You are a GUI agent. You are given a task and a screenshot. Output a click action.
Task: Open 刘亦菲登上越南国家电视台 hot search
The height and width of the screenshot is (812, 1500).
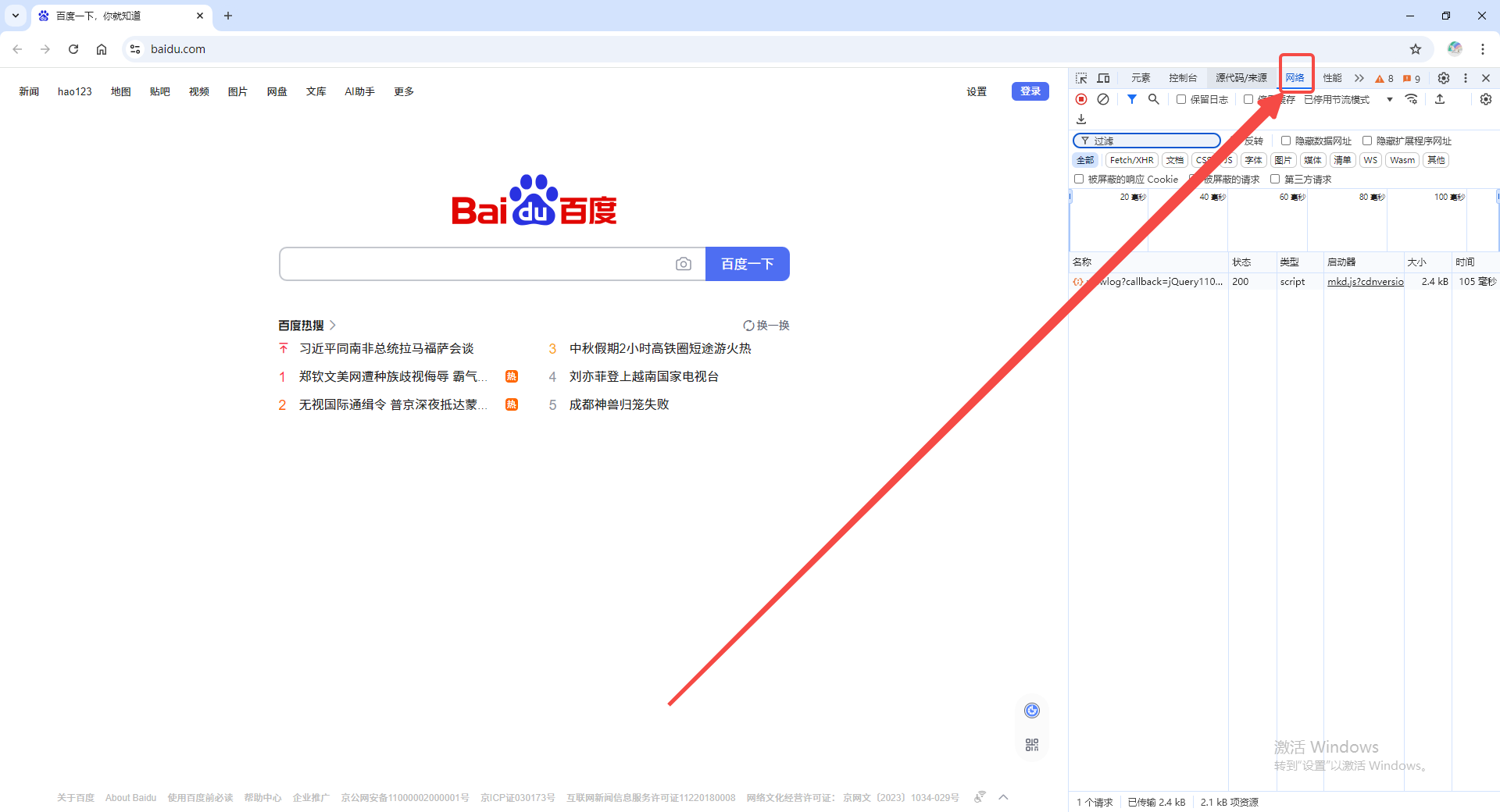click(x=644, y=376)
